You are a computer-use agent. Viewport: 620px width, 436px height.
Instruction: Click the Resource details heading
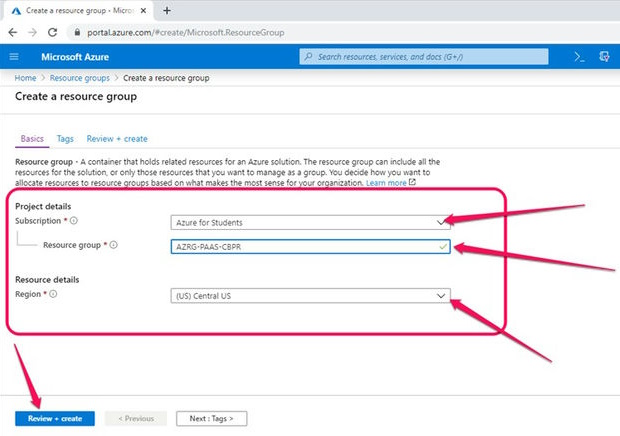click(x=47, y=279)
